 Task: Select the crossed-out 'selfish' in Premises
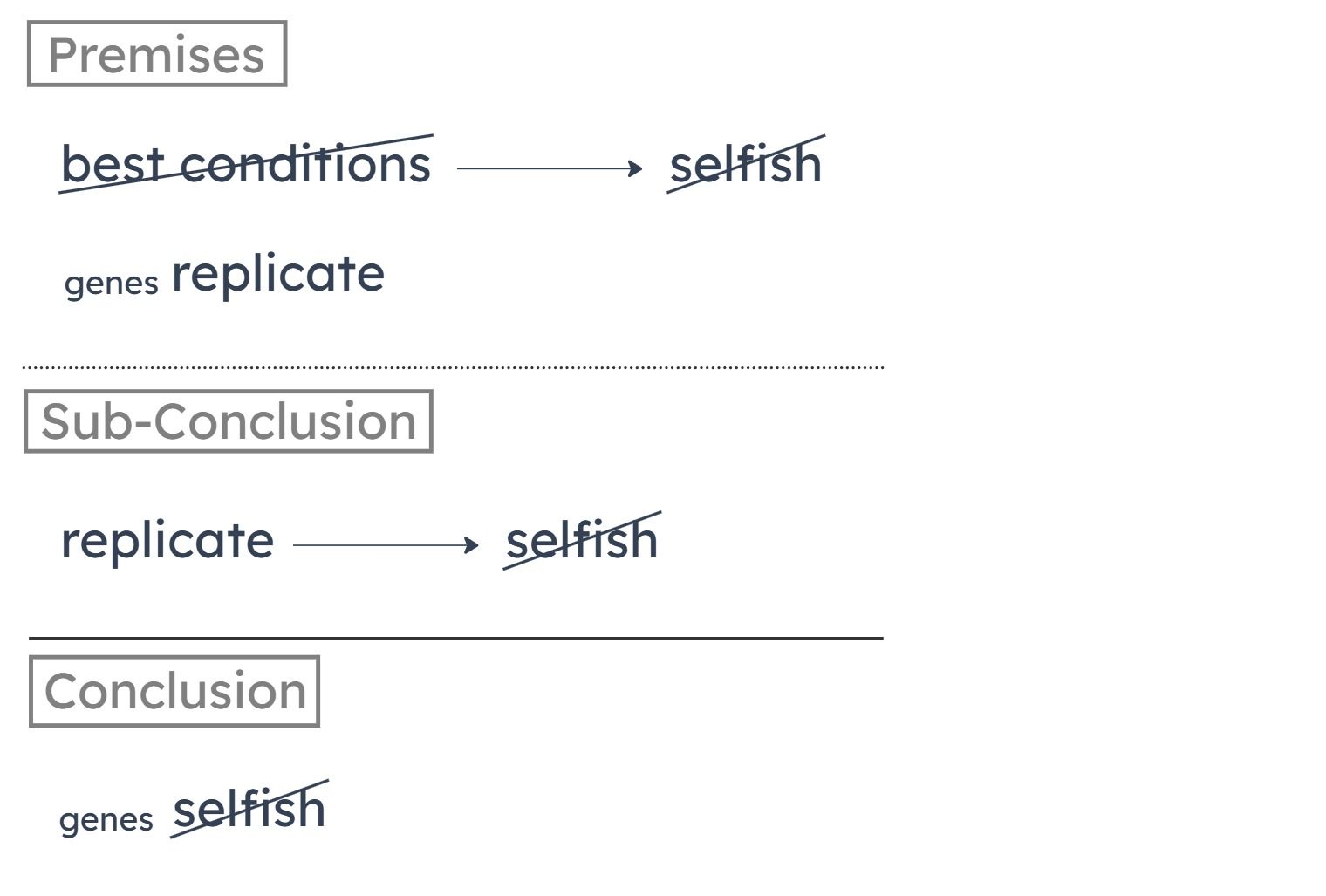tap(746, 164)
